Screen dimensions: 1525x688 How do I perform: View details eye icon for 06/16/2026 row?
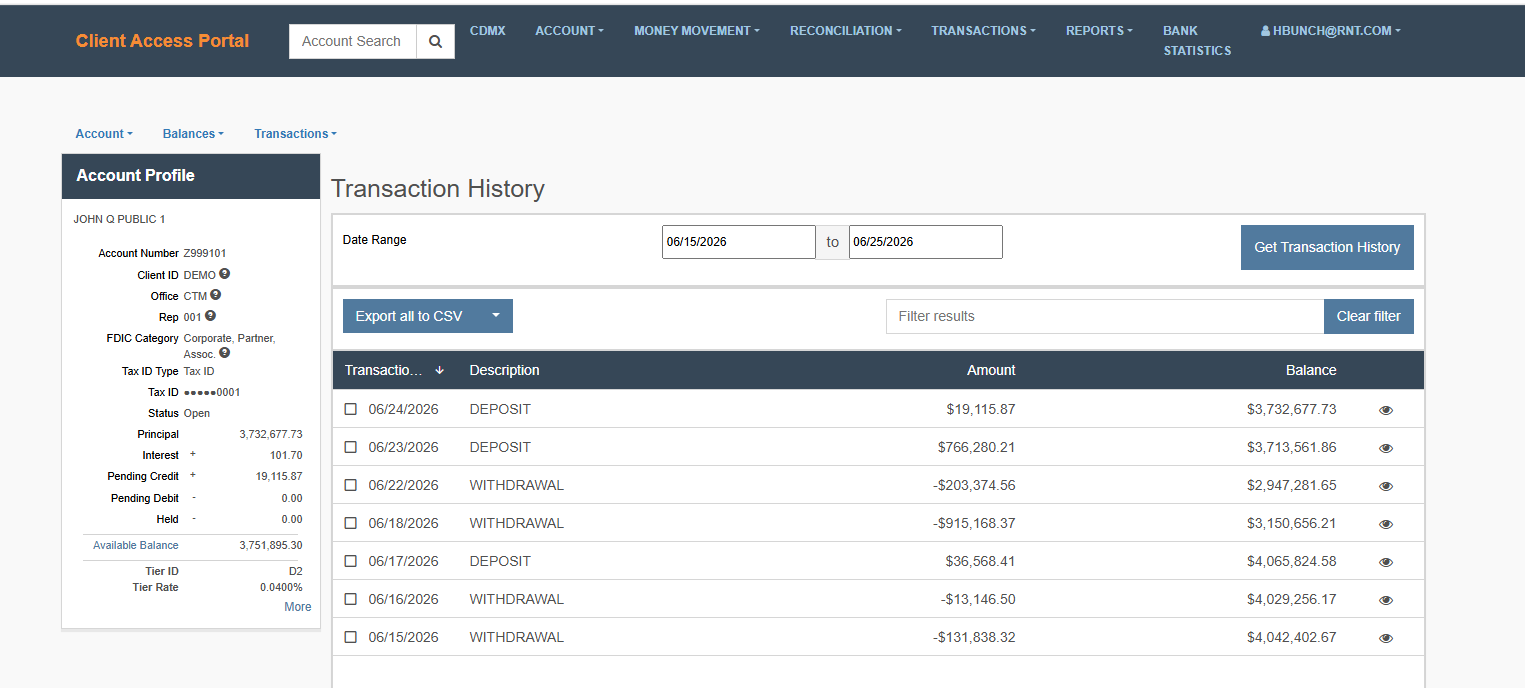pyautogui.click(x=1386, y=600)
